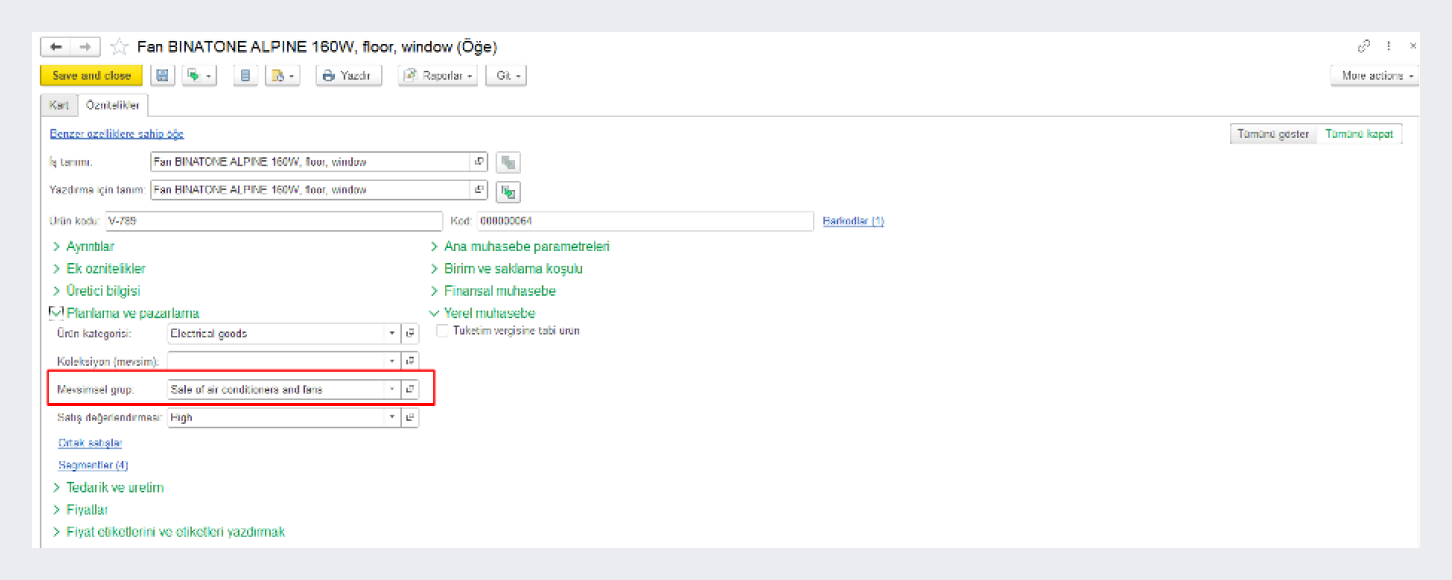1452x580 pixels.
Task: Click the floppy disk save icon
Action: pos(162,76)
